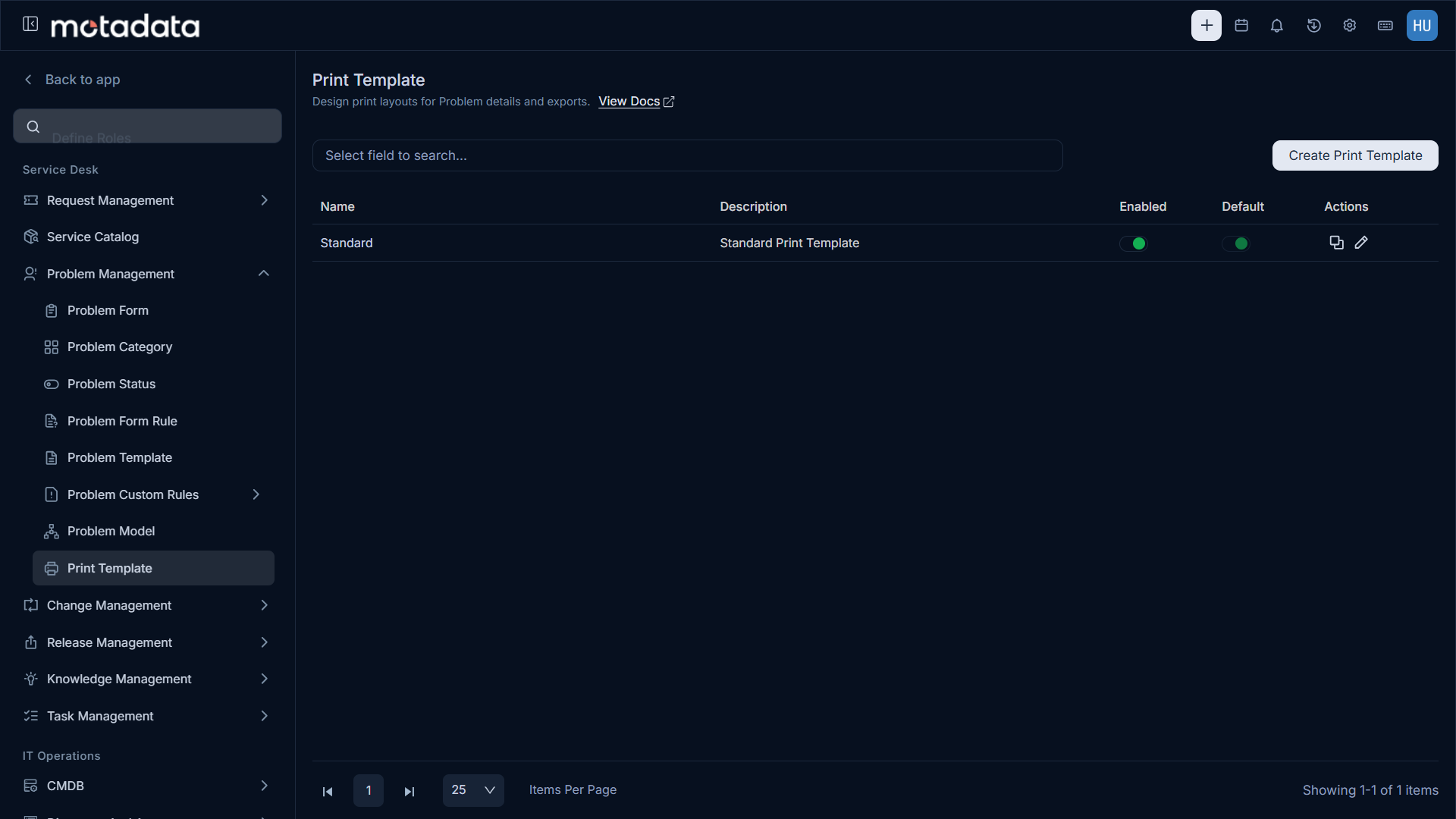
Task: Click the keyboard shortcuts icon
Action: click(1385, 26)
